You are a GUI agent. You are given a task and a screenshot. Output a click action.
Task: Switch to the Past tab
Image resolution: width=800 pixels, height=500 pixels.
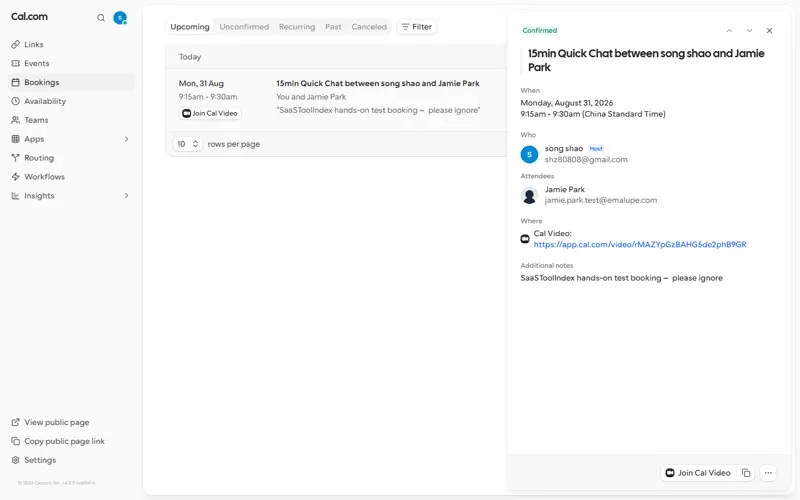click(x=333, y=27)
